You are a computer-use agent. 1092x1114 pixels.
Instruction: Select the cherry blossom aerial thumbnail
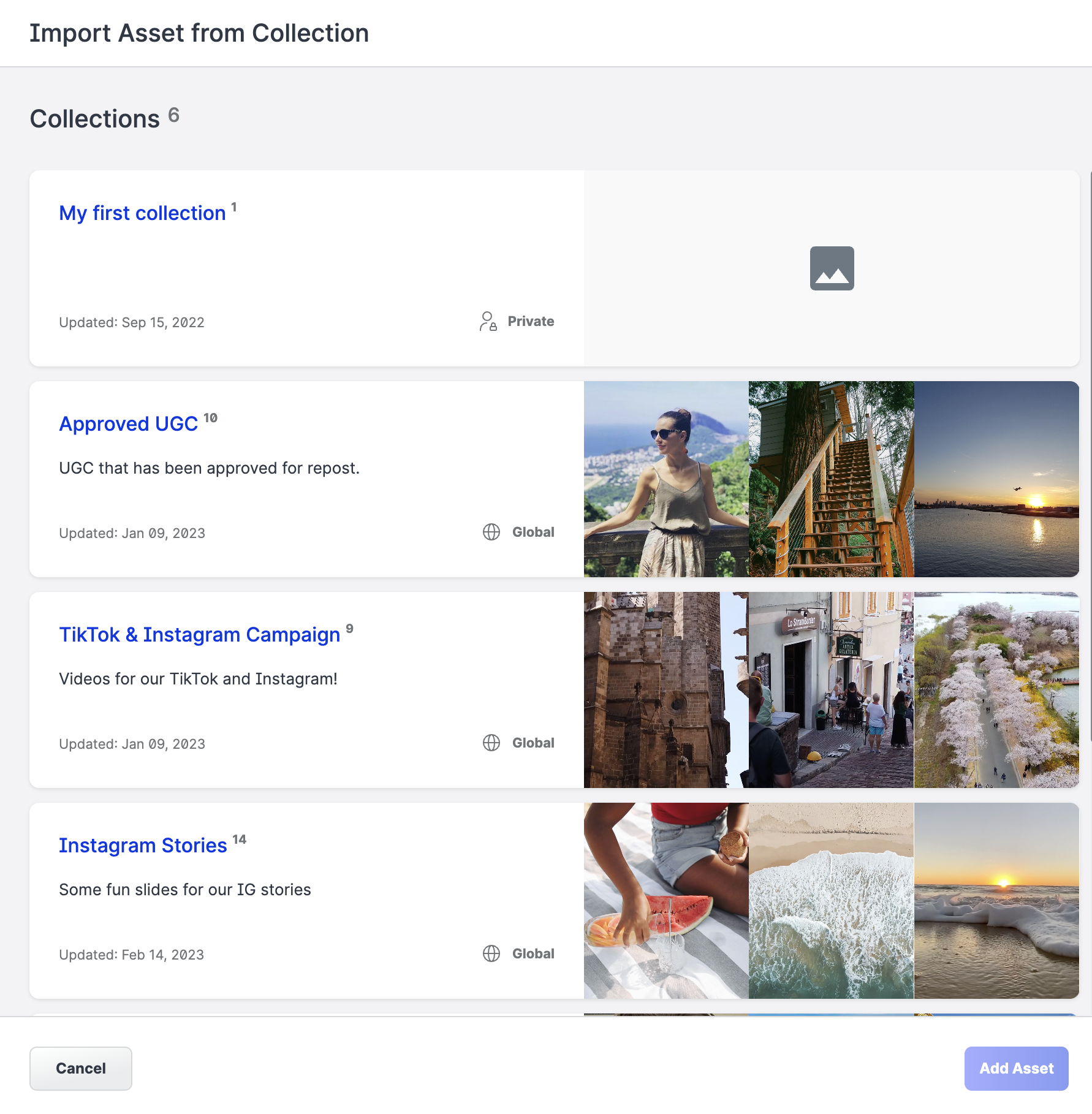coord(996,690)
